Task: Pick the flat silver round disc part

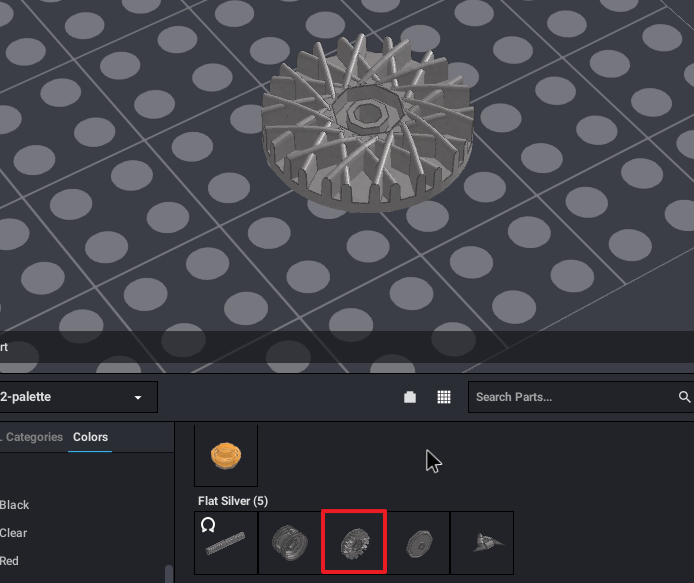Action: 419,543
